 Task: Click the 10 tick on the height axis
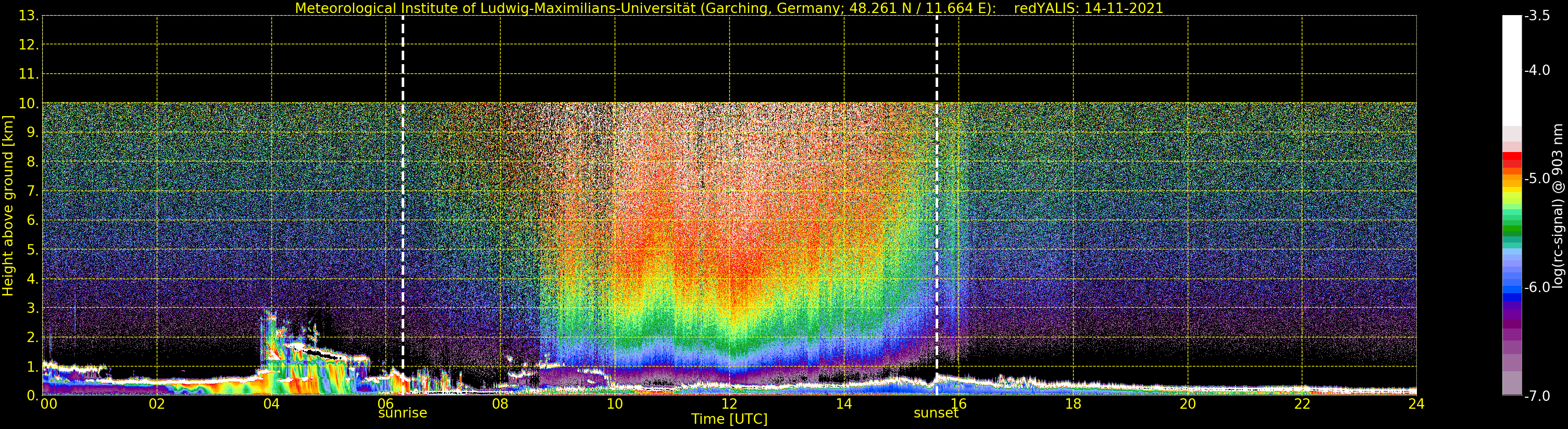click(28, 104)
